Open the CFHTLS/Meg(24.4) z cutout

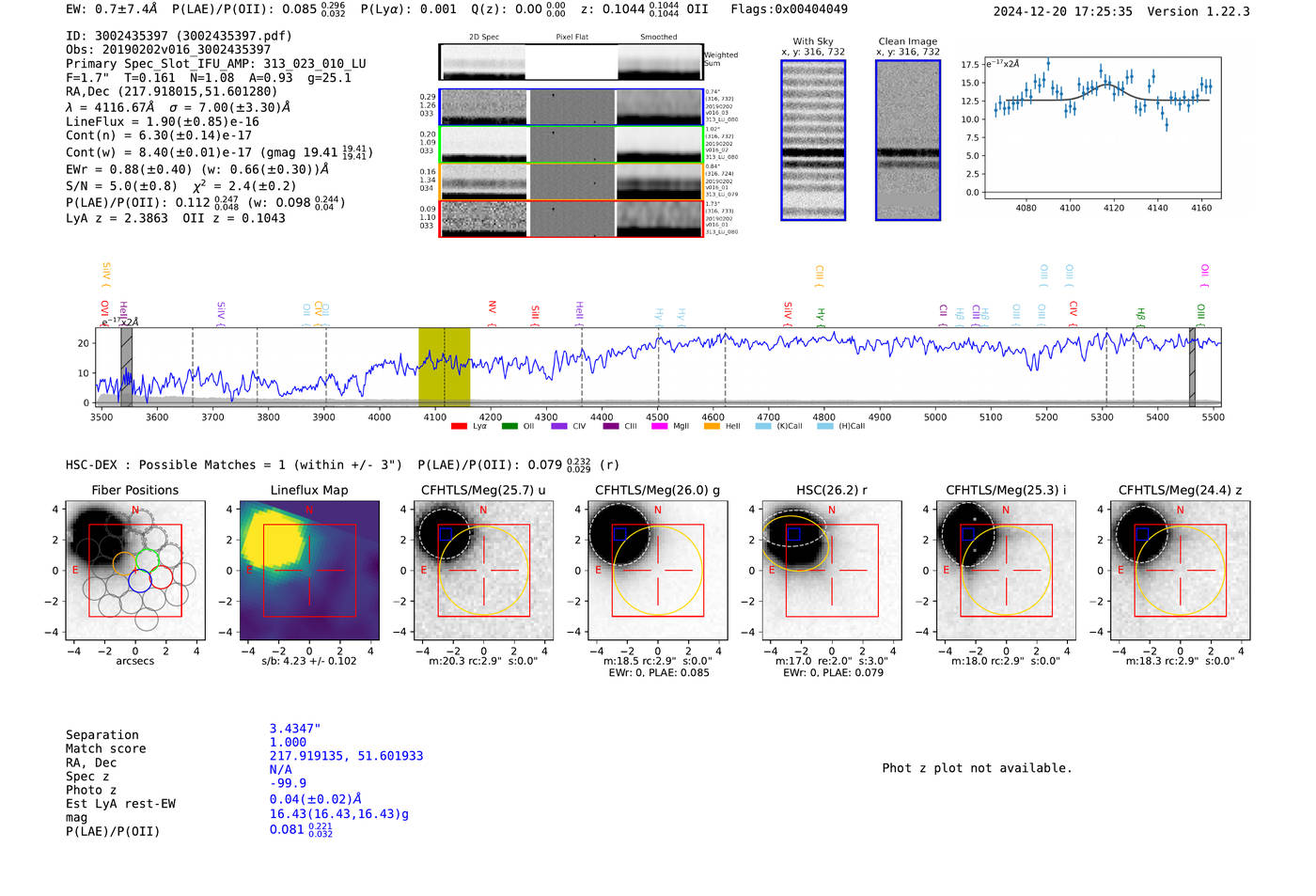(x=1181, y=570)
